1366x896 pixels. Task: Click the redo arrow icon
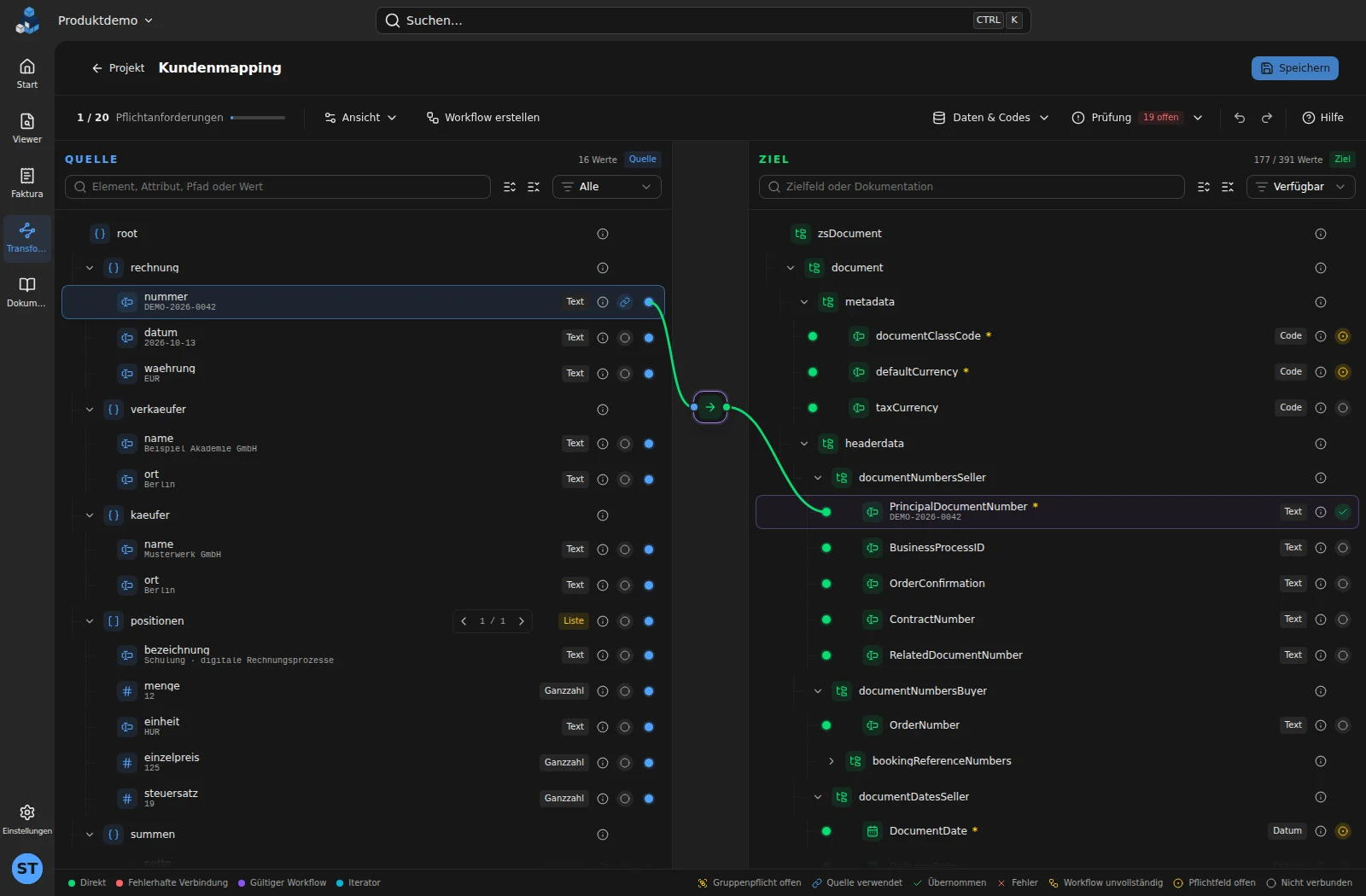1267,118
